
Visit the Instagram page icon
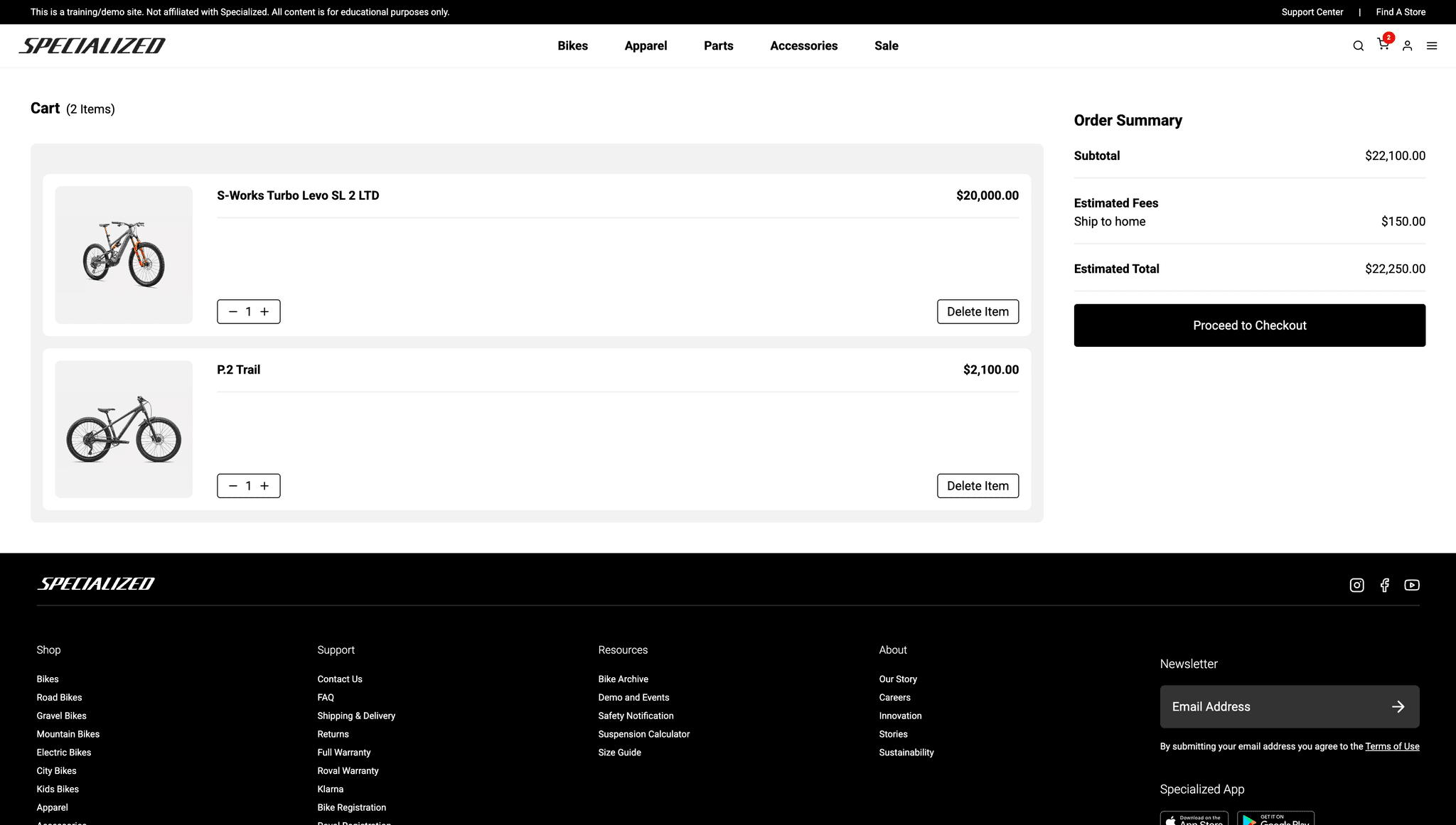pyautogui.click(x=1356, y=585)
